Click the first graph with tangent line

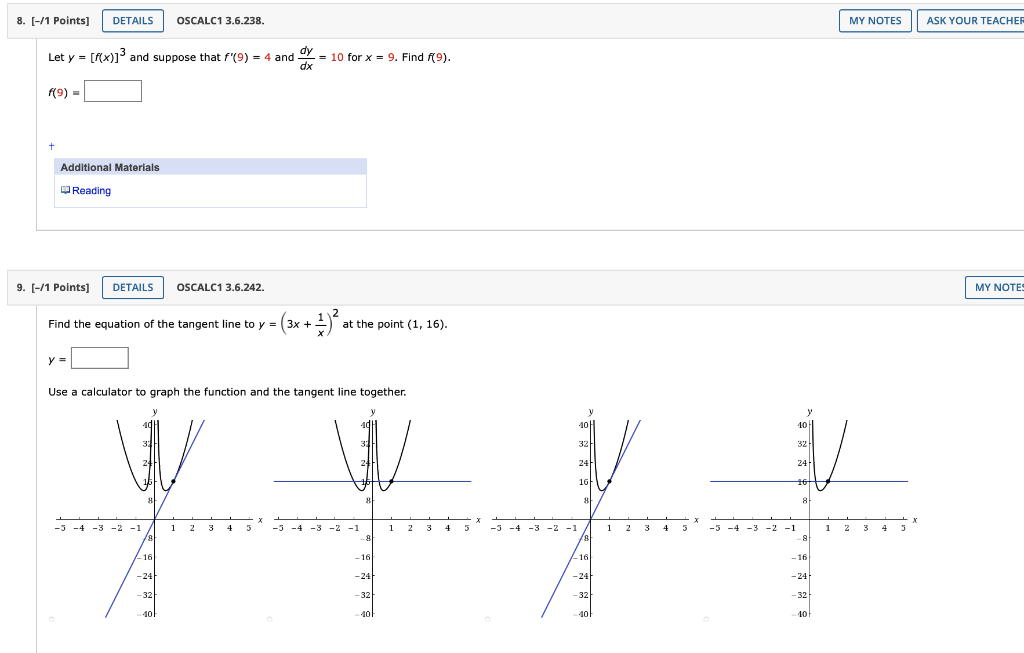[x=155, y=510]
